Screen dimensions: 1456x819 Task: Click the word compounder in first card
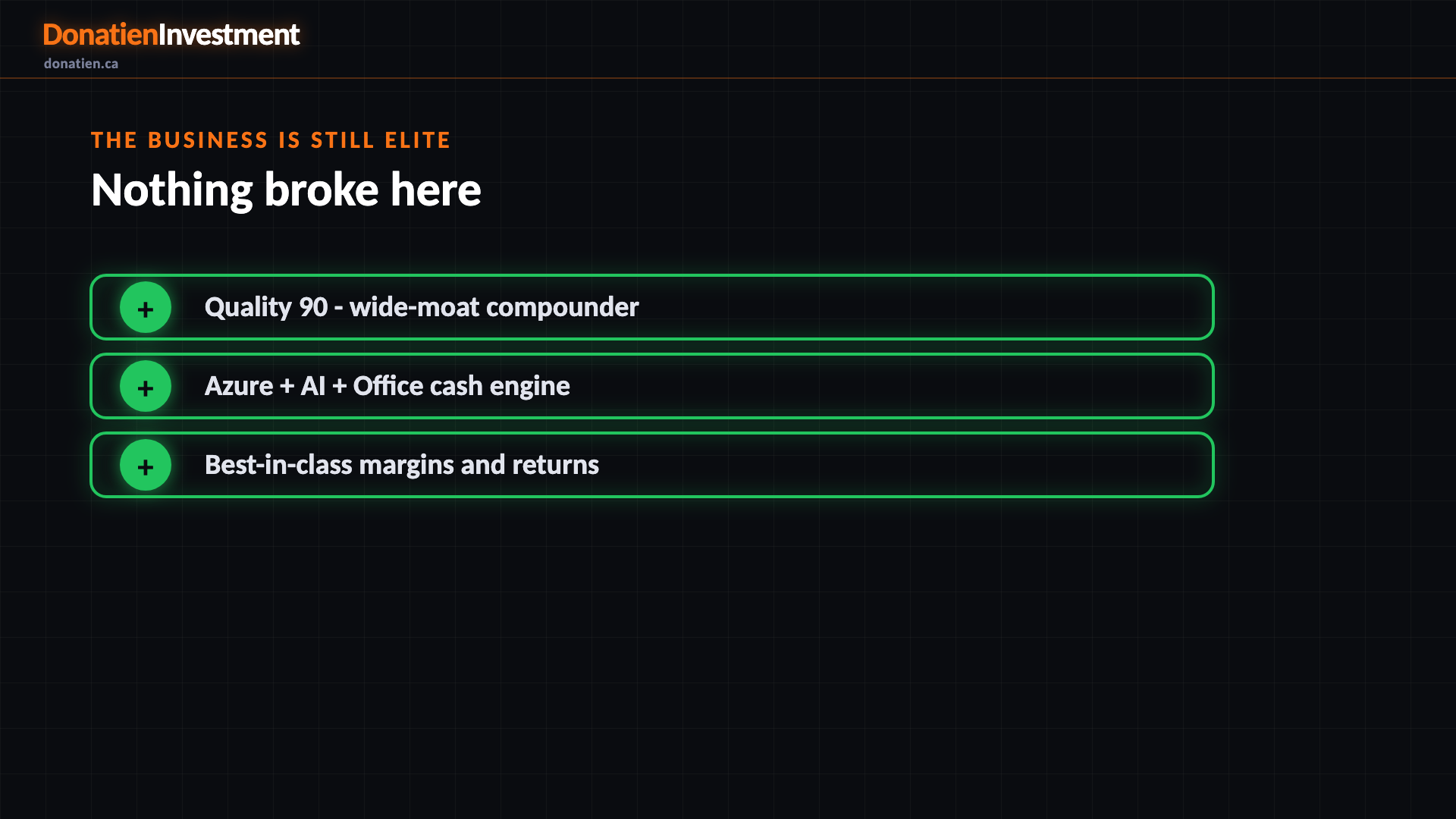coord(563,307)
